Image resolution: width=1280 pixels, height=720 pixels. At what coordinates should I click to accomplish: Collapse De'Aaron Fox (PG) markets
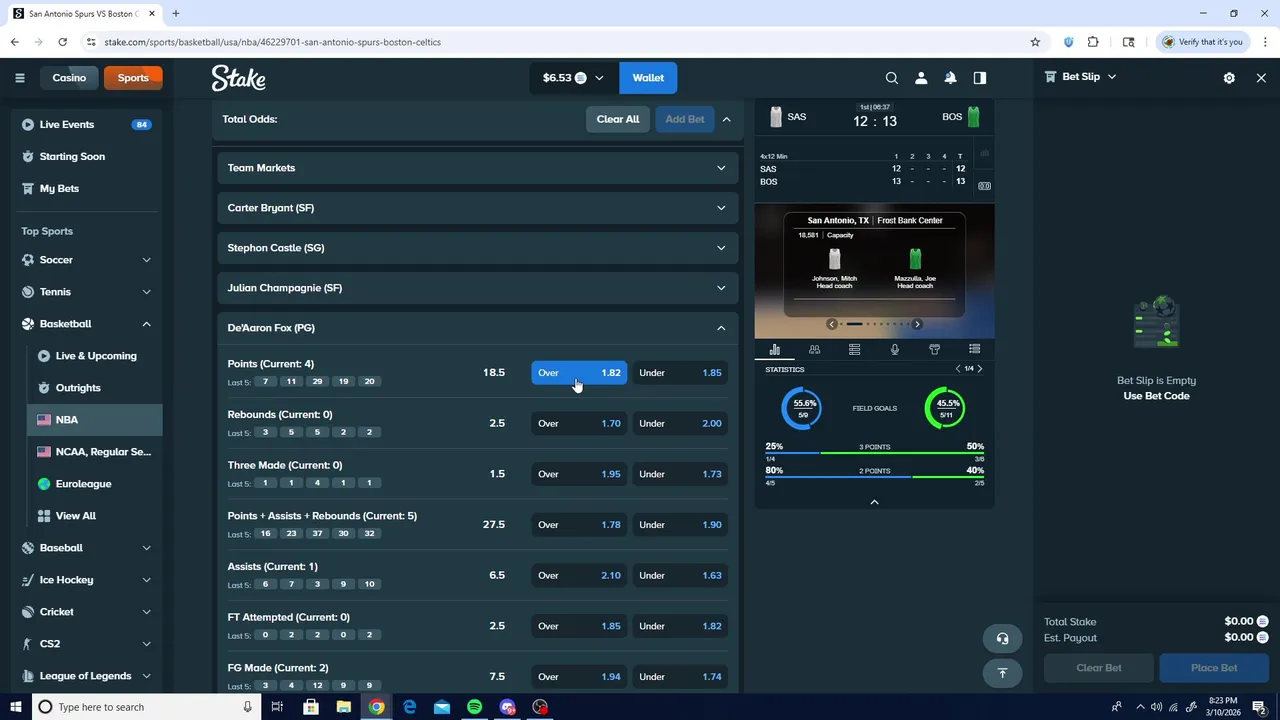478,328
